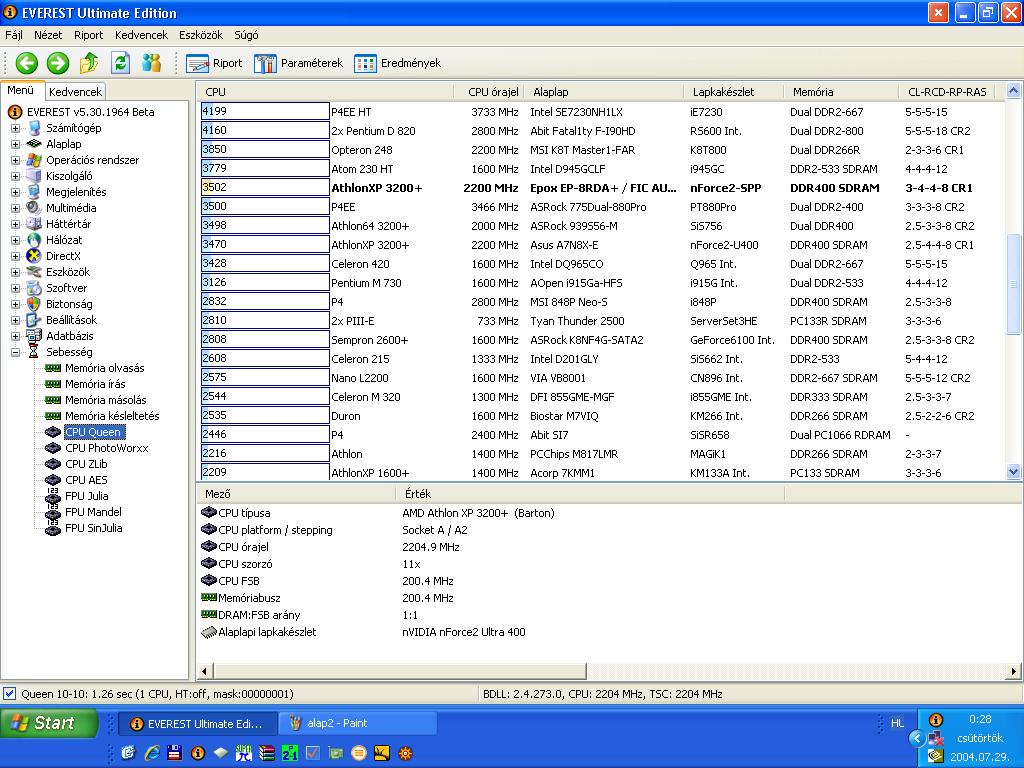1024x768 pixels.
Task: Click the green Back arrow toolbar icon
Action: click(x=27, y=63)
